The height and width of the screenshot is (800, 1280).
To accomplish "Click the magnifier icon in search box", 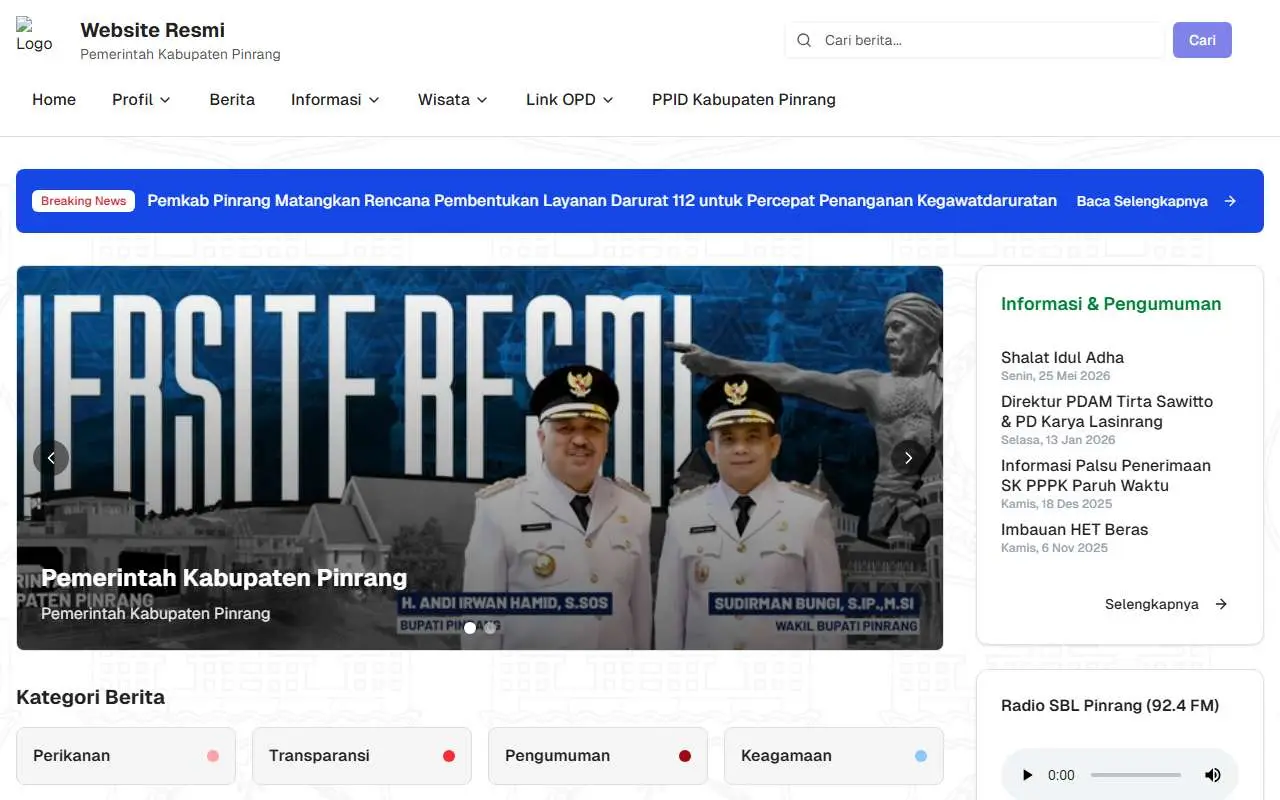I will [x=804, y=40].
